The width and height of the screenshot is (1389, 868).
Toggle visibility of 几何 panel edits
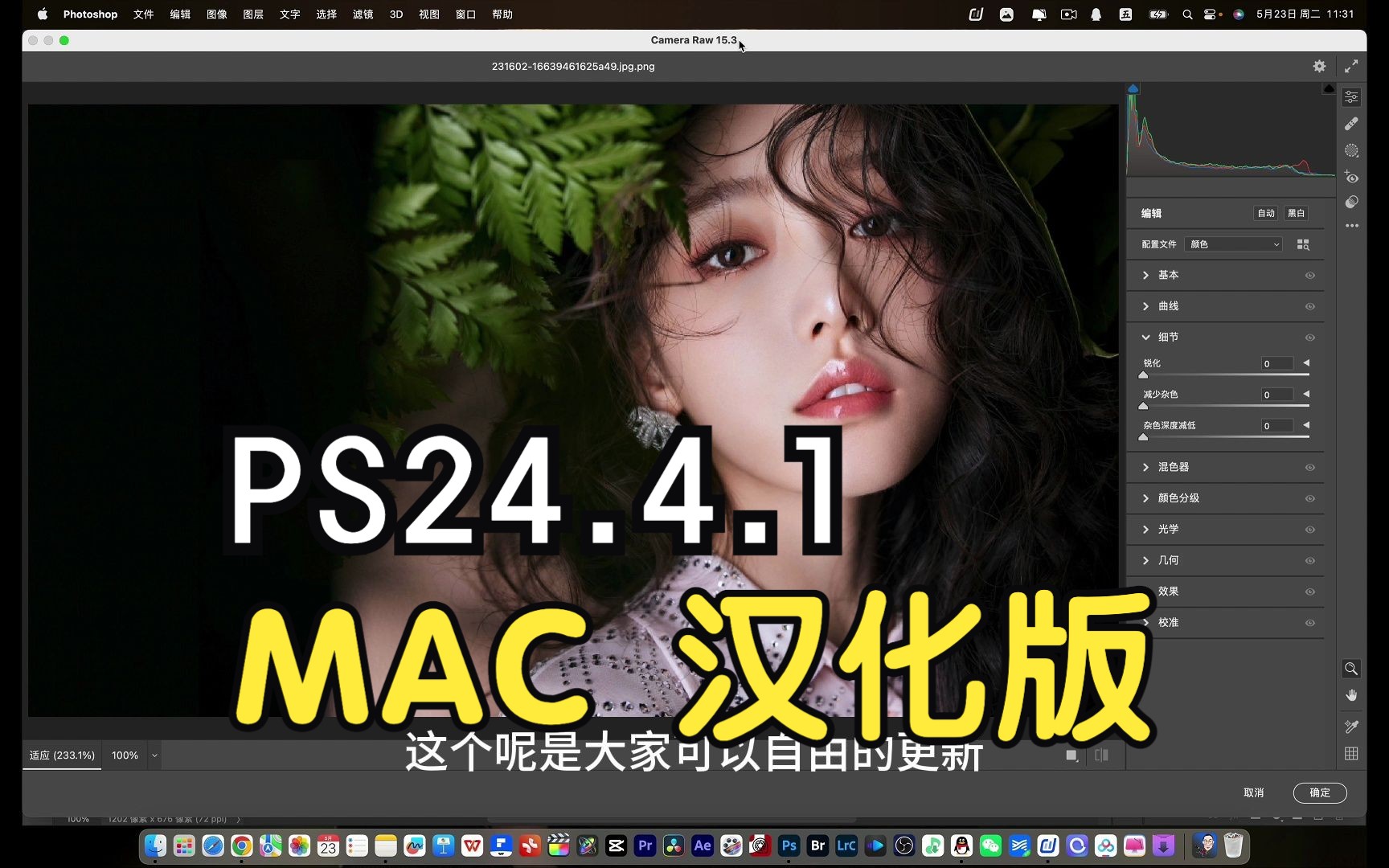(1309, 561)
